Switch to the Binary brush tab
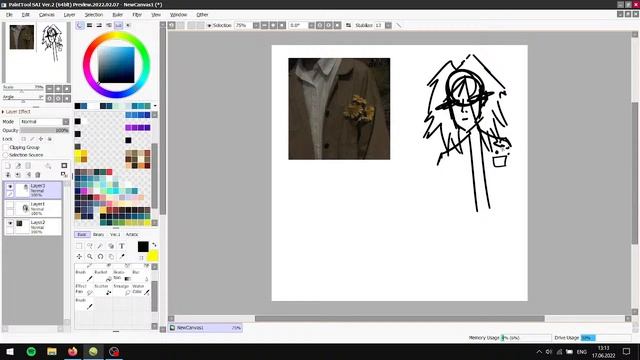The image size is (640, 360). [98, 235]
